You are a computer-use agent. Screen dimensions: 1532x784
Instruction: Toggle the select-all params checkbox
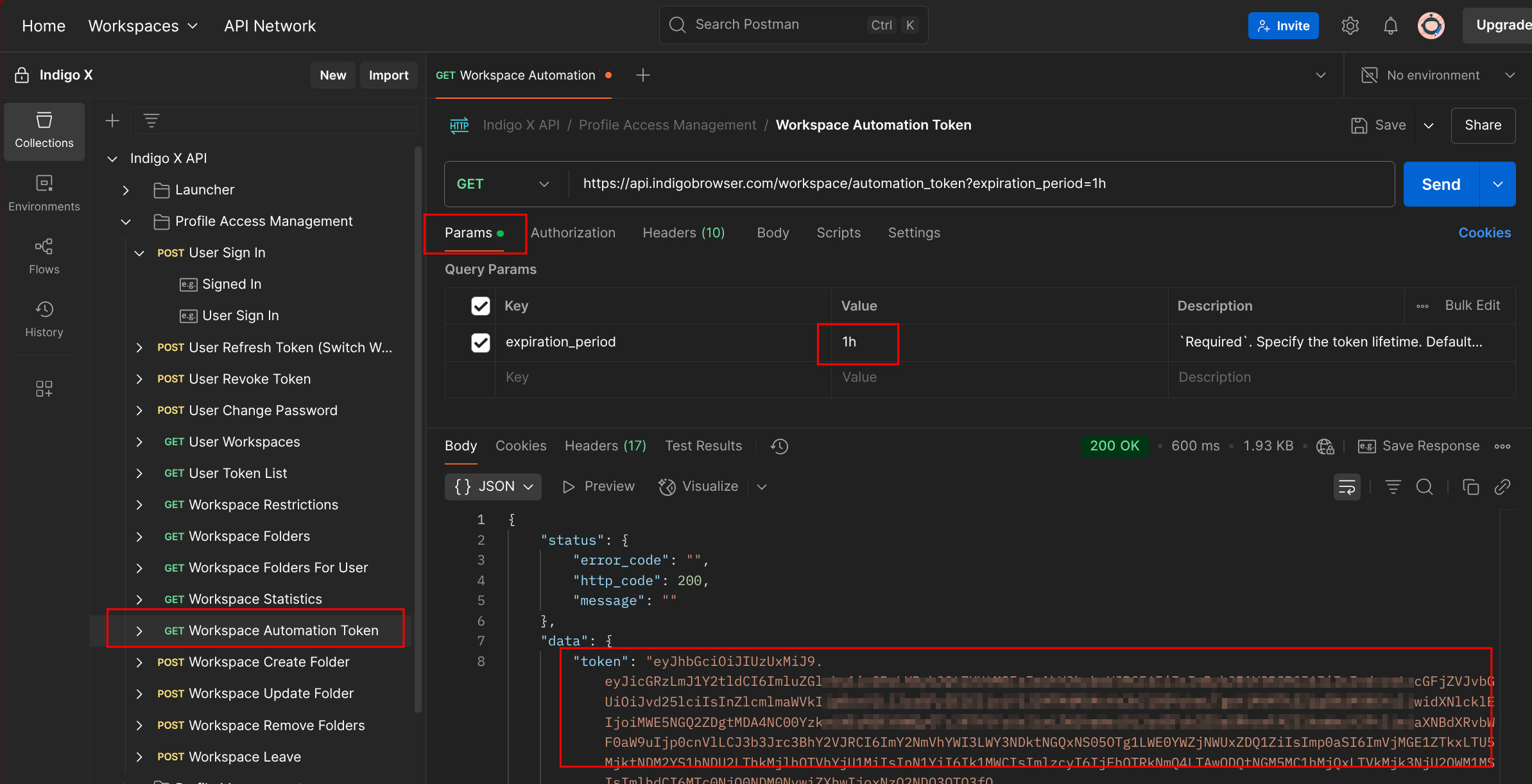pyautogui.click(x=480, y=306)
